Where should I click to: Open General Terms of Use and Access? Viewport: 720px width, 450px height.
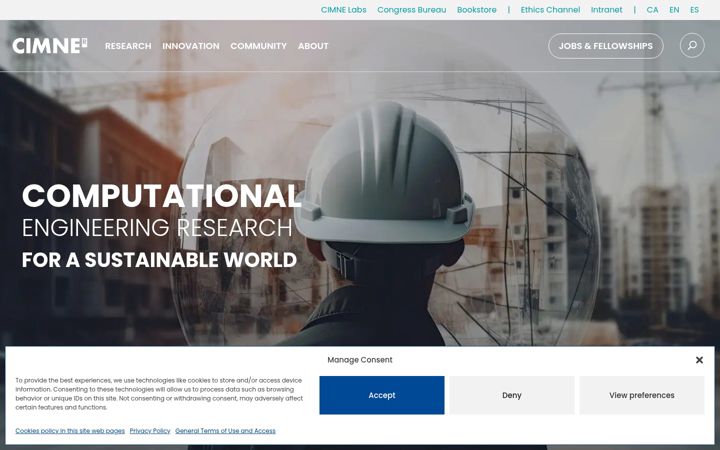click(225, 431)
